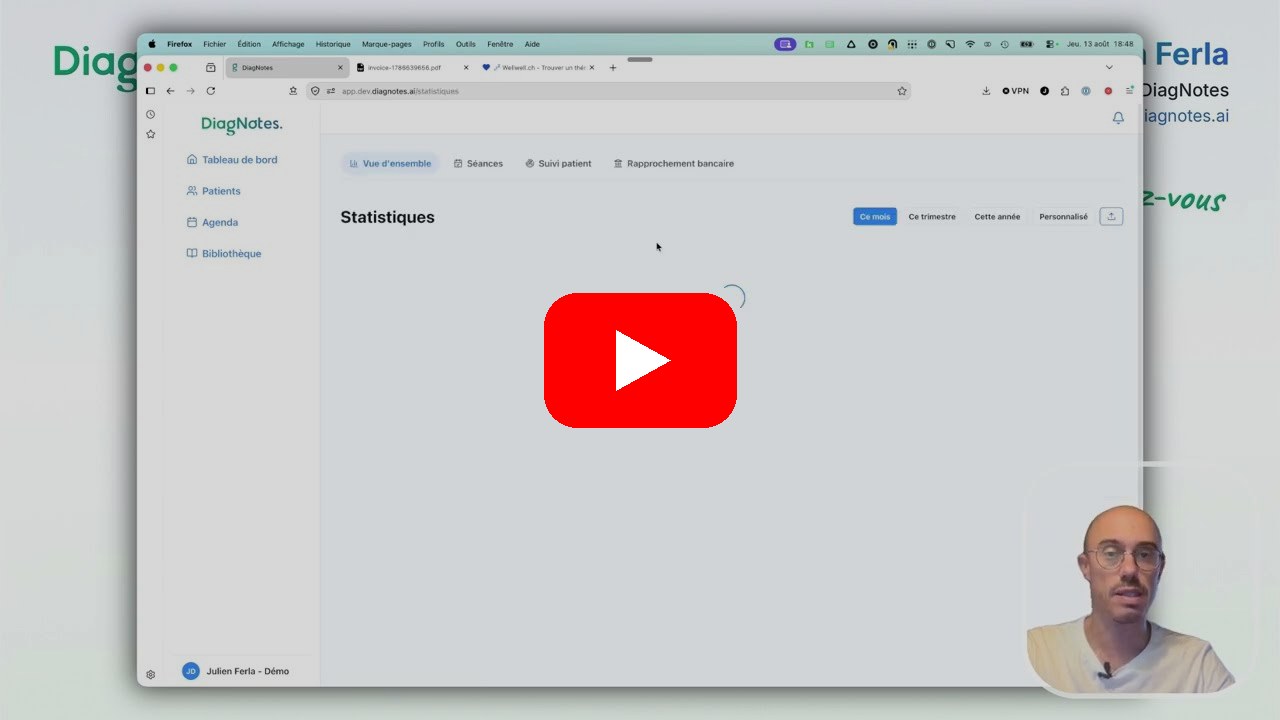Open bookmarks star in Firefox sidebar

coord(150,134)
